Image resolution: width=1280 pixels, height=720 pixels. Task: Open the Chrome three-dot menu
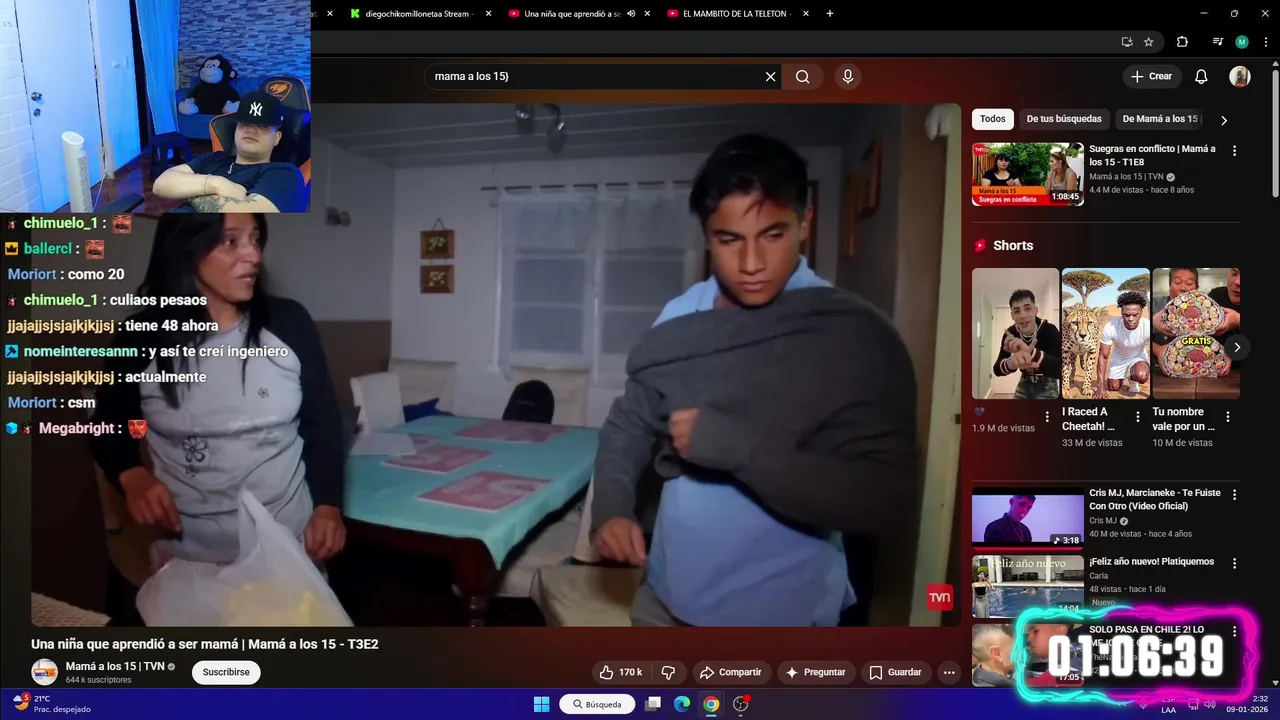[1267, 42]
